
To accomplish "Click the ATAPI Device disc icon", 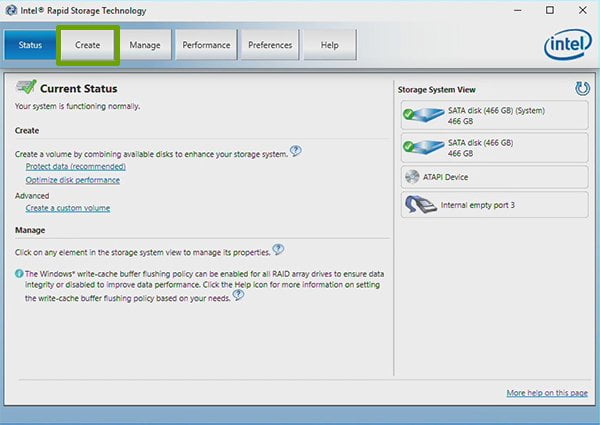I will pos(412,177).
